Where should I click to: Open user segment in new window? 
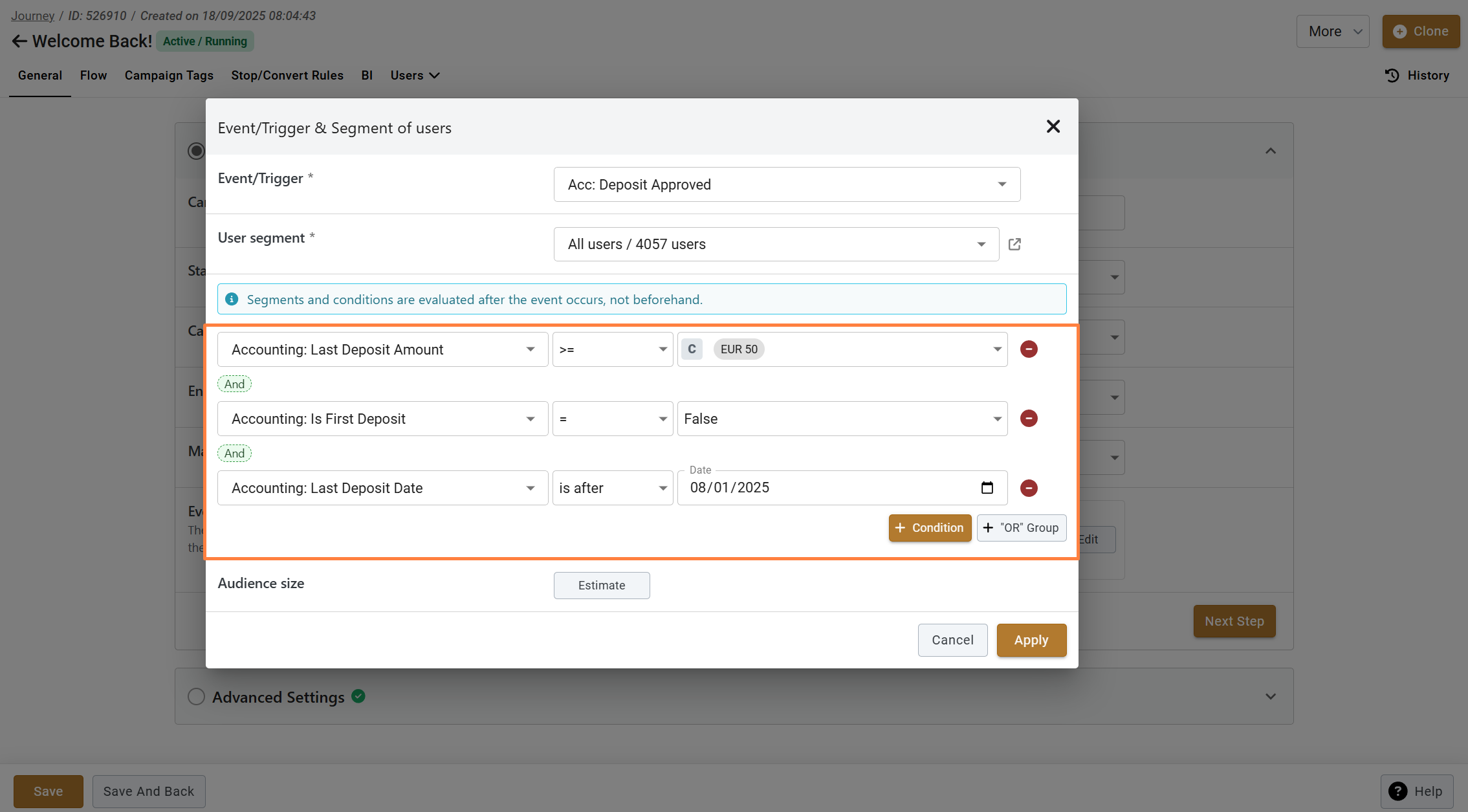click(x=1014, y=244)
